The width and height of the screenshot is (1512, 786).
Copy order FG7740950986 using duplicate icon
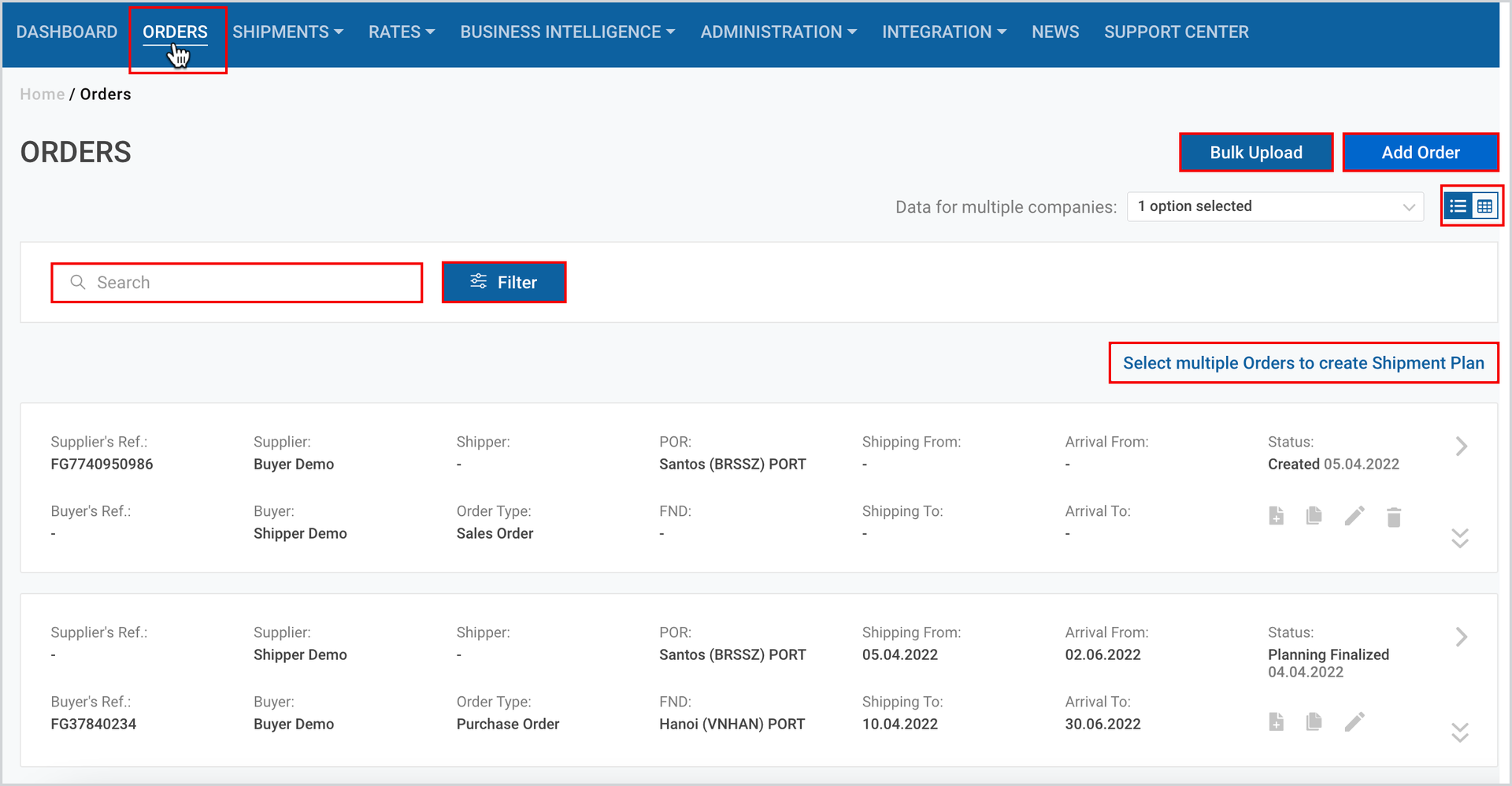tap(1314, 516)
